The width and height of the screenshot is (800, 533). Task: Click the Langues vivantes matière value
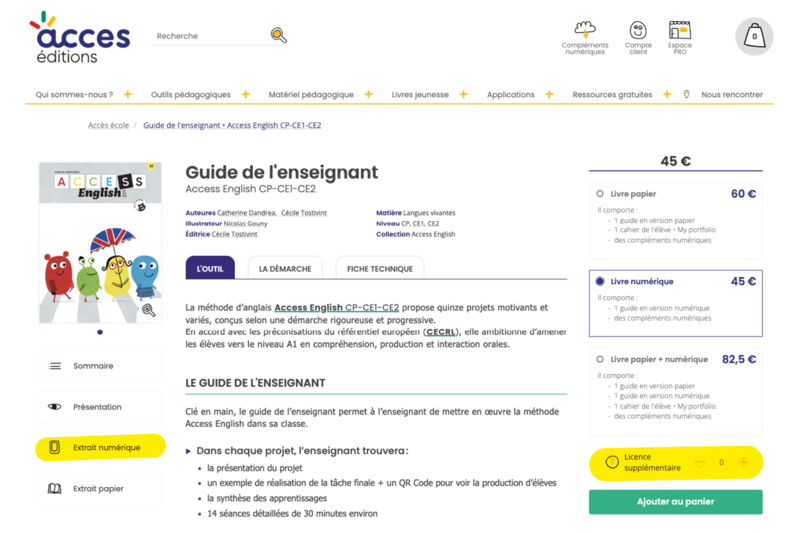click(429, 213)
